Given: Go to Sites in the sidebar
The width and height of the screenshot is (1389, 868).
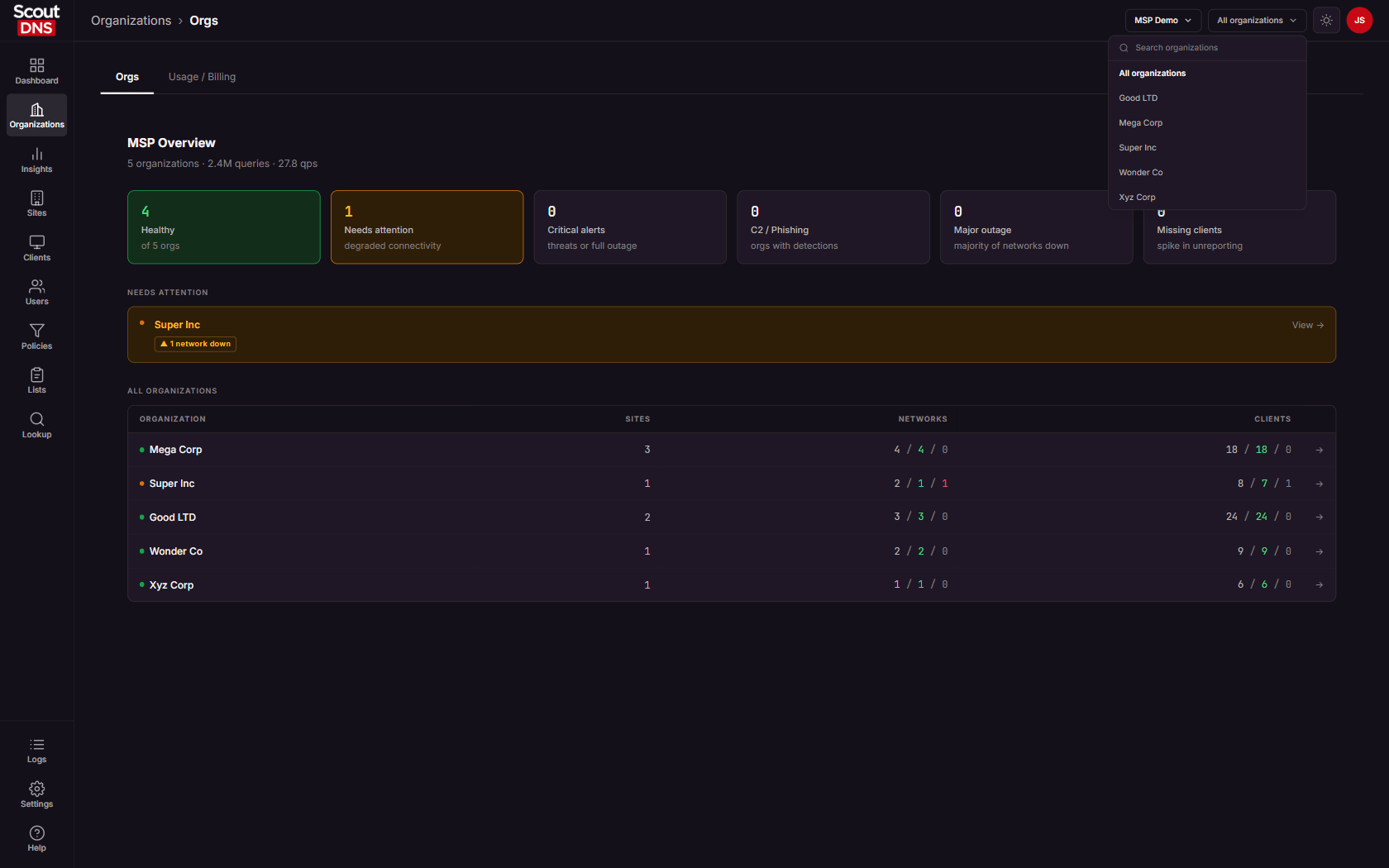Looking at the screenshot, I should pyautogui.click(x=36, y=204).
